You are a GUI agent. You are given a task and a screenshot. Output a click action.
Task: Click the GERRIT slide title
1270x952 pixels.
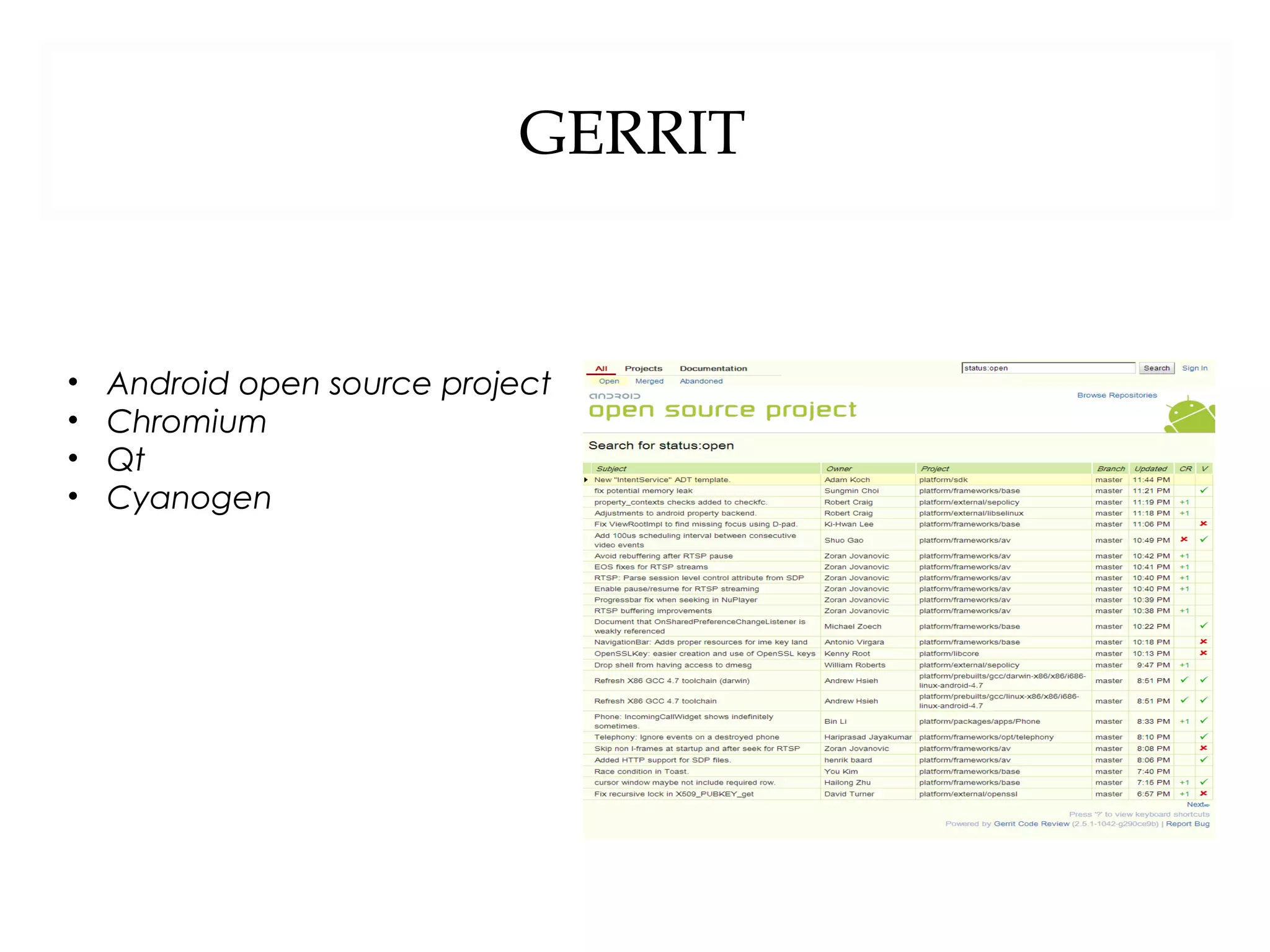[631, 132]
